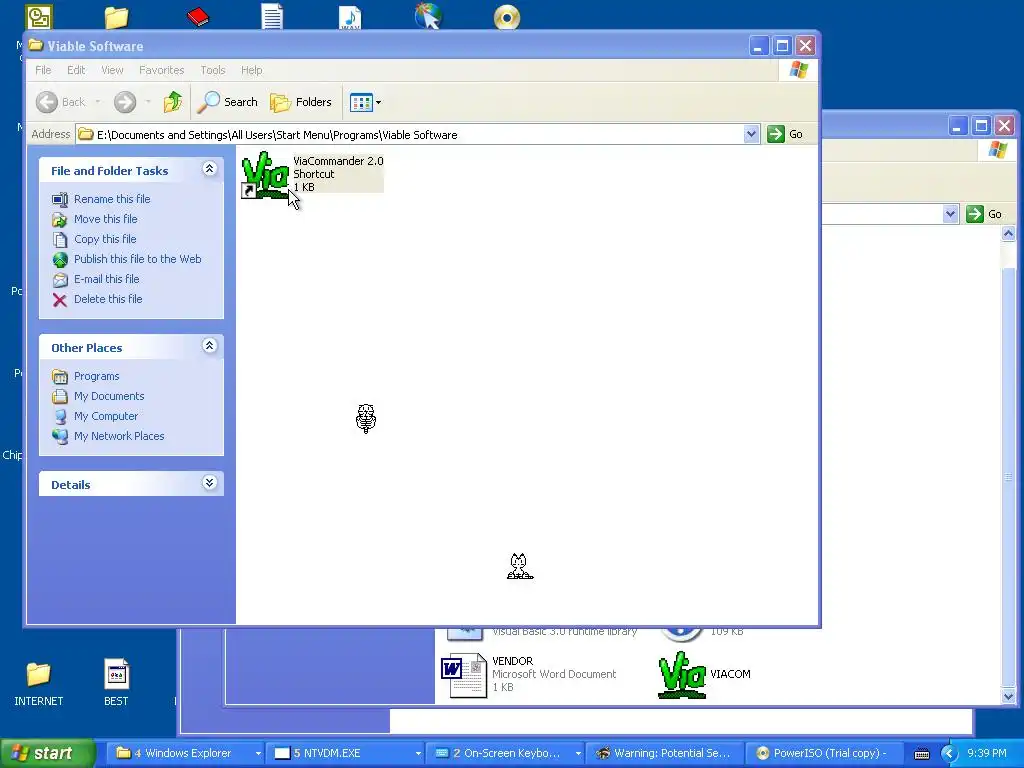Click Publish this file to the Web
The image size is (1024, 768).
pyautogui.click(x=137, y=259)
